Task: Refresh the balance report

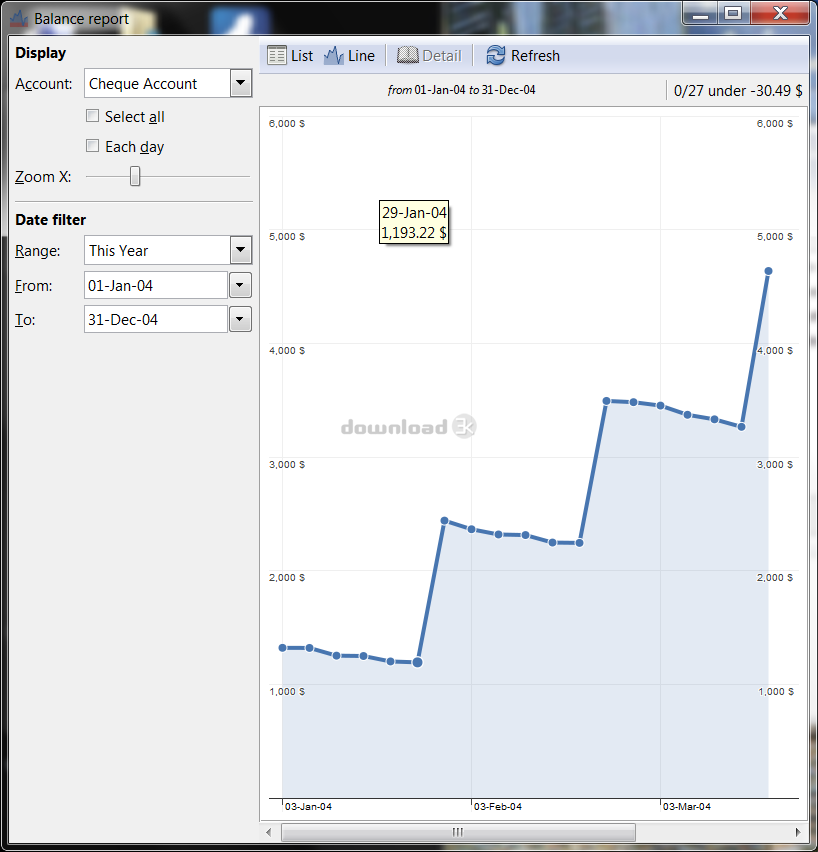Action: click(x=522, y=55)
